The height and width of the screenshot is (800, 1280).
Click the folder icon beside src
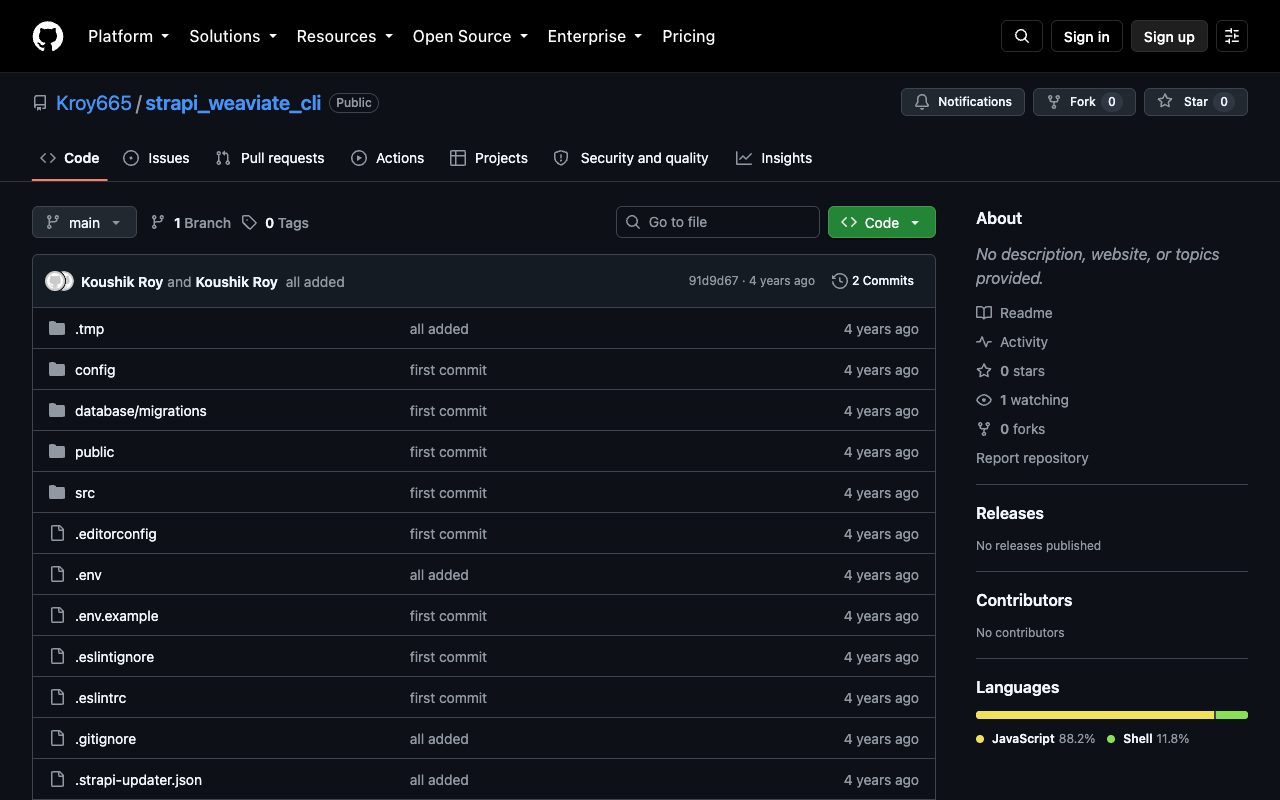click(x=57, y=493)
